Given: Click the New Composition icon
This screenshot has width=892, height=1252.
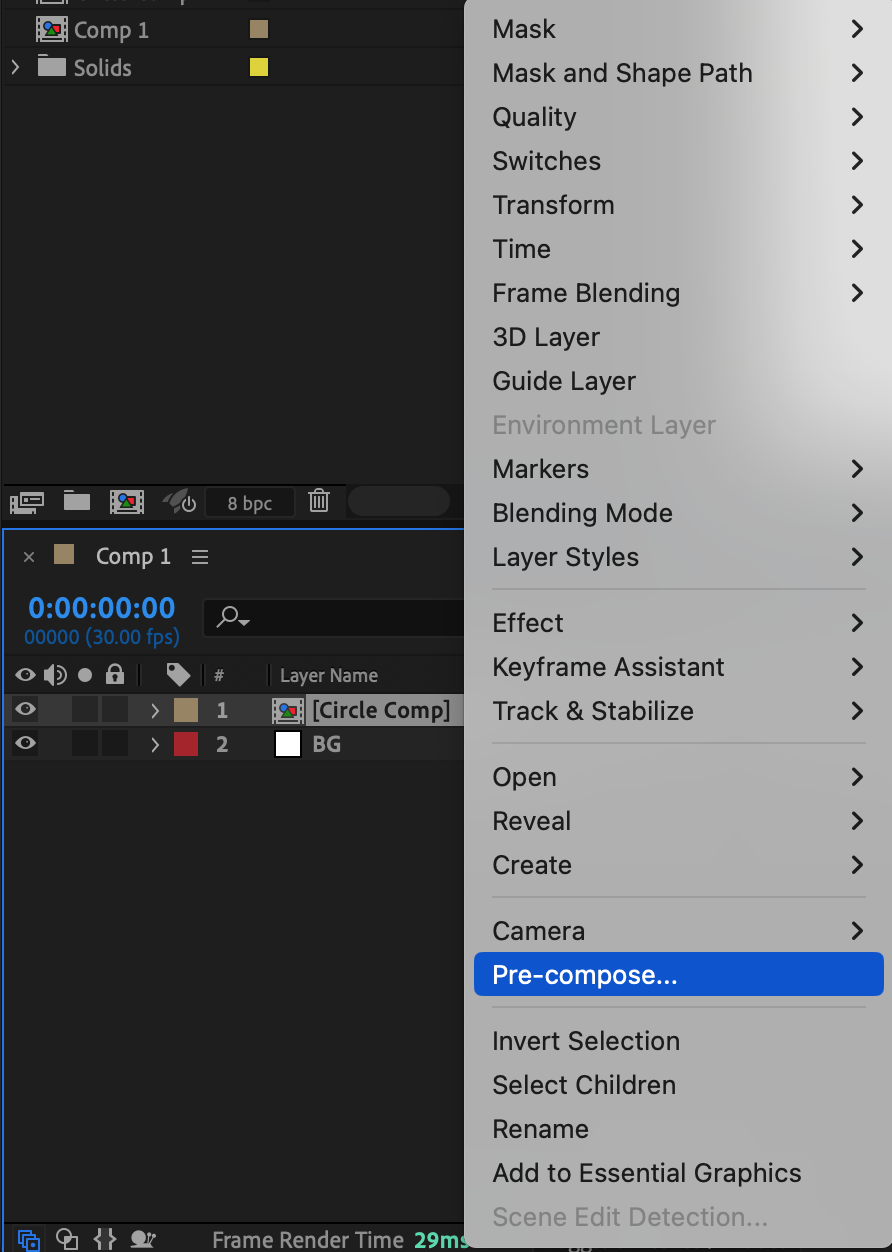Looking at the screenshot, I should point(127,502).
